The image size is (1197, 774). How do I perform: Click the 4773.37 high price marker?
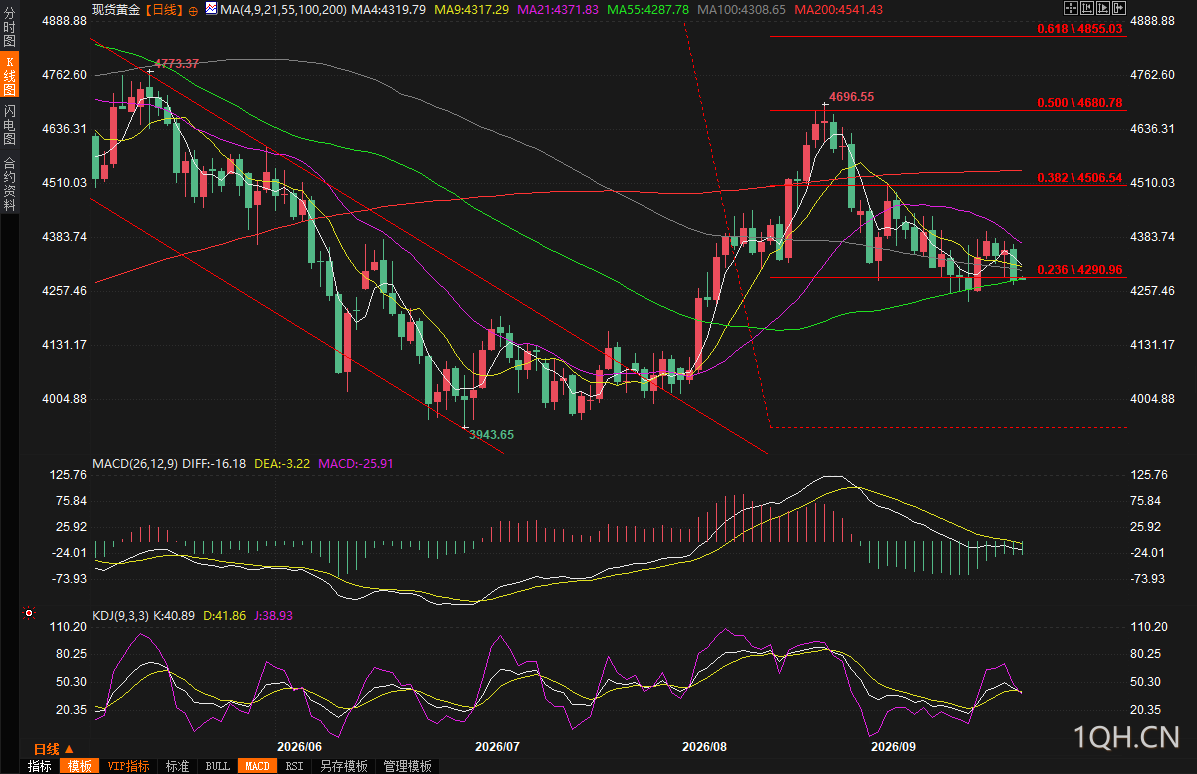[x=176, y=64]
